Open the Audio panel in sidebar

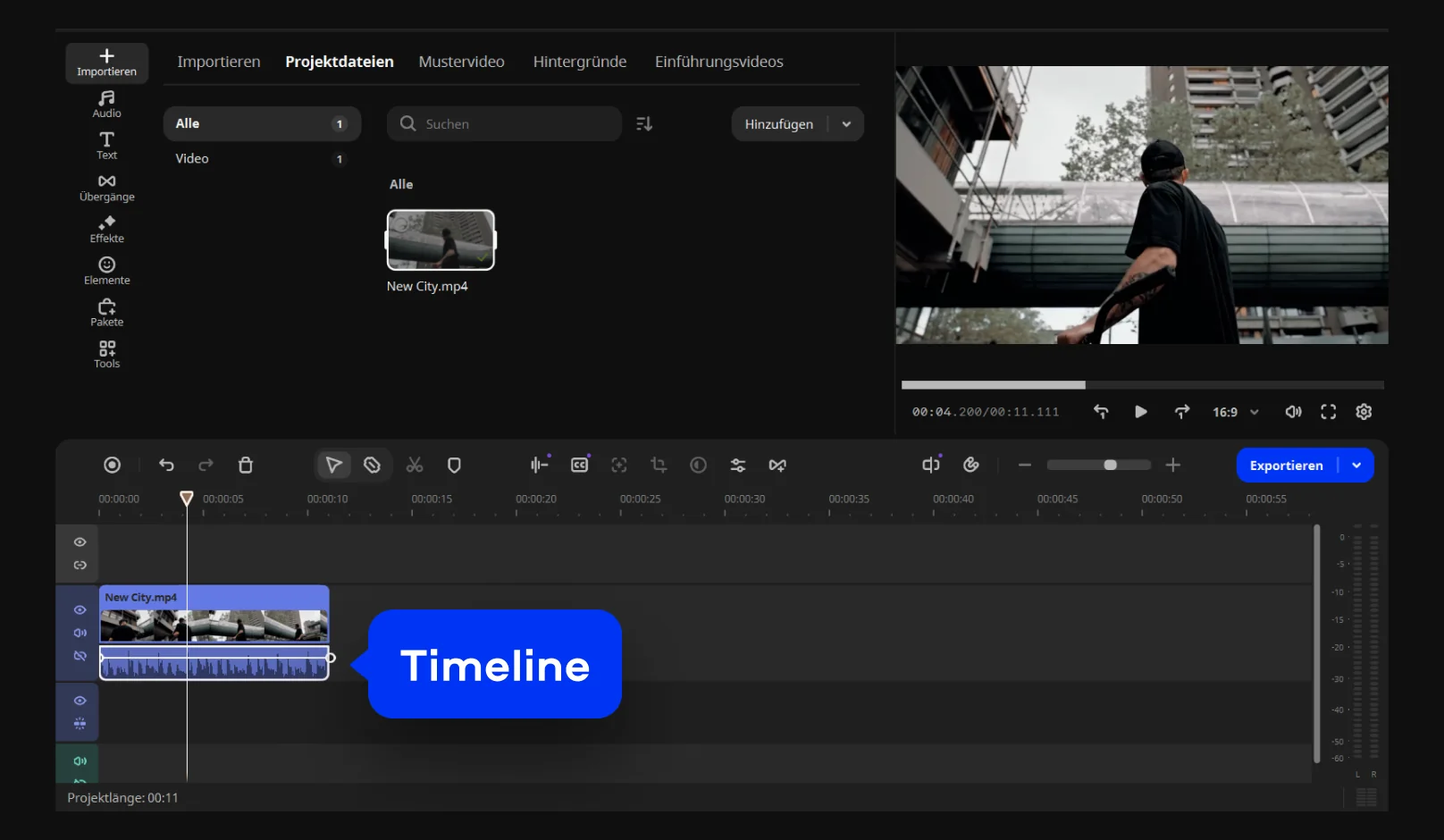click(106, 104)
